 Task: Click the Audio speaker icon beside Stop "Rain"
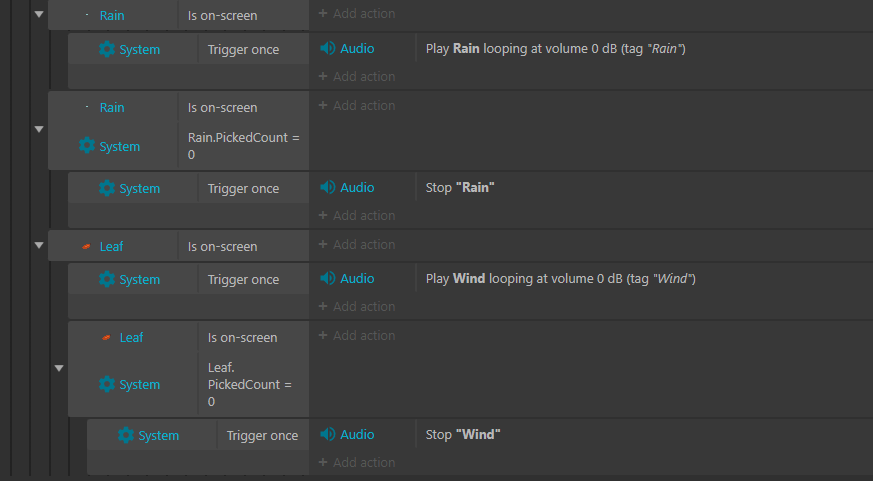point(327,188)
